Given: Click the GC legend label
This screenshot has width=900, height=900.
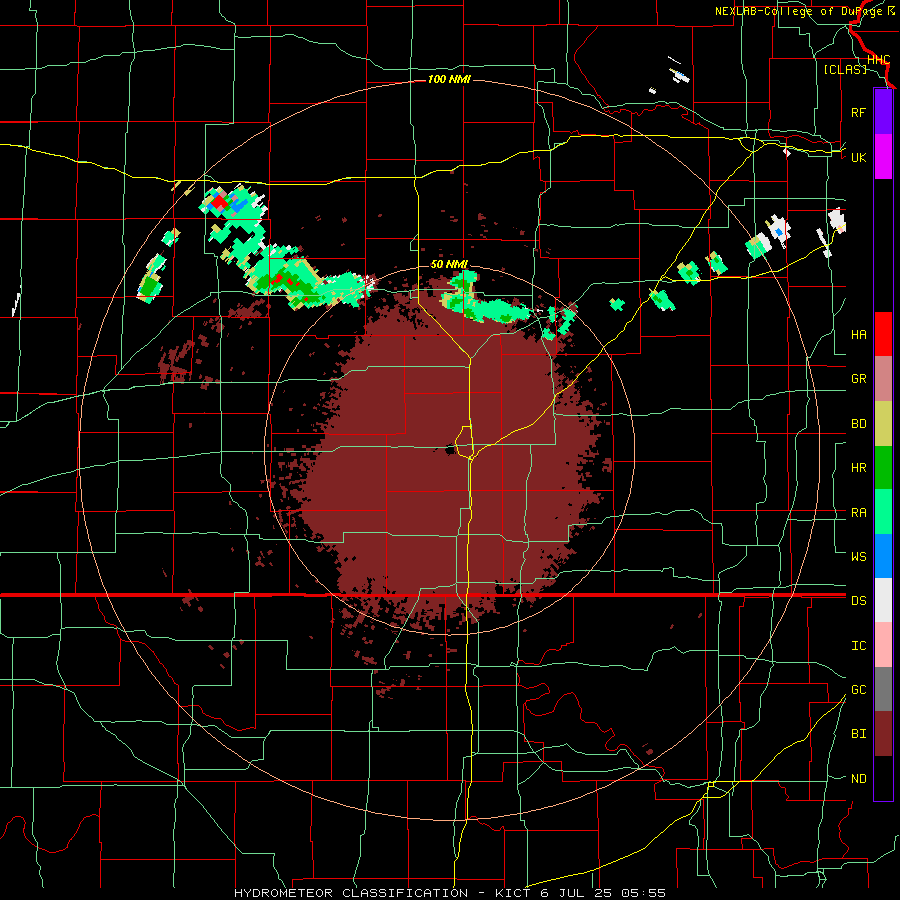Looking at the screenshot, I should click(x=858, y=689).
